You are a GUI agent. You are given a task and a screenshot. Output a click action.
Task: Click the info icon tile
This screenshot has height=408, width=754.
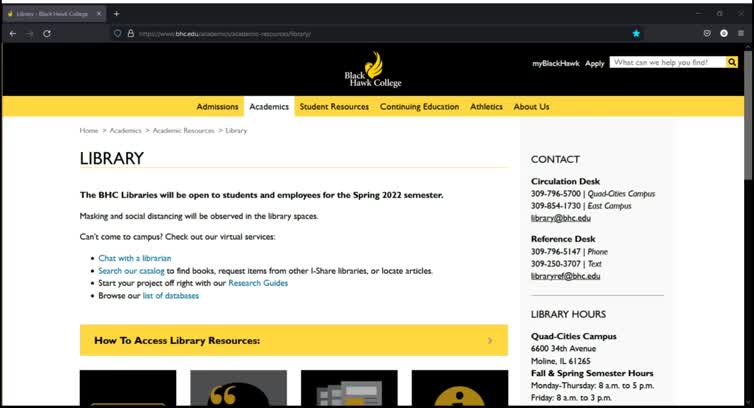pos(460,388)
